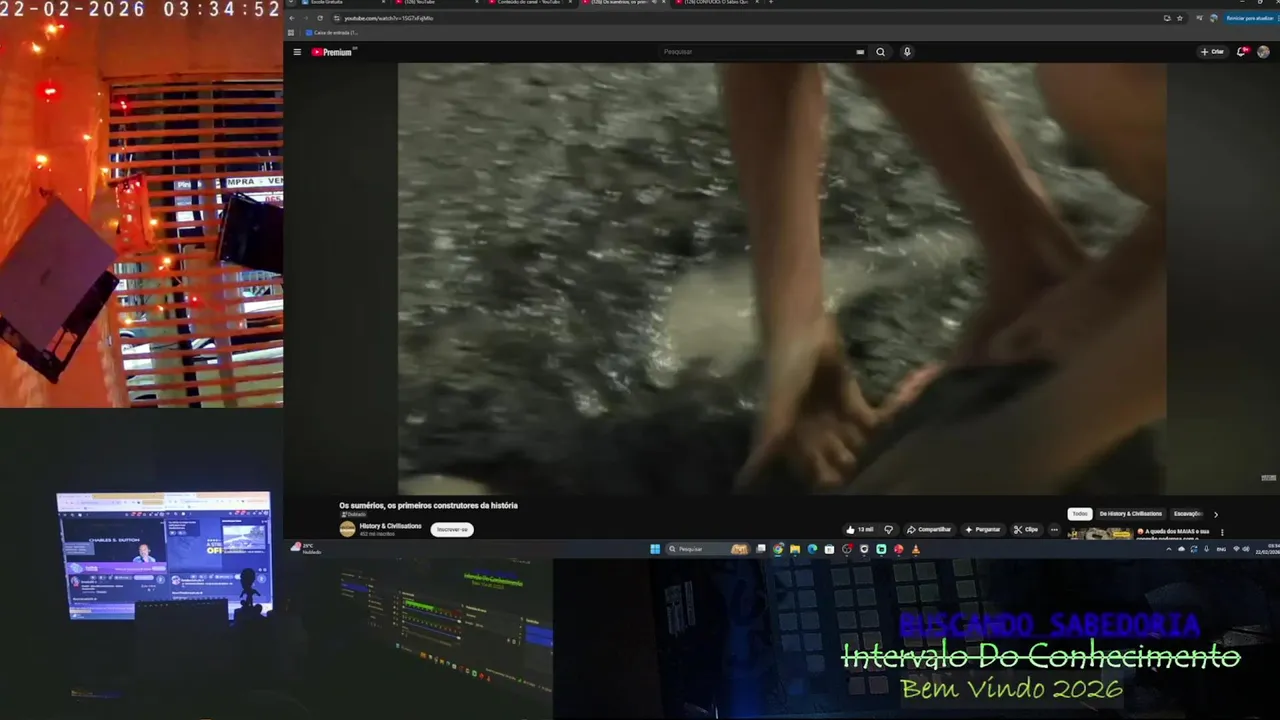Open the Caixa de entrada bookmark
This screenshot has height=720, width=1280.
331,32
